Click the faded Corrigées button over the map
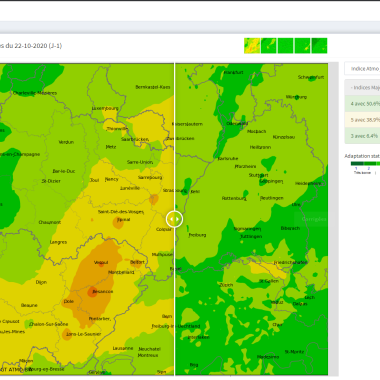Image resolution: width=380 pixels, height=380 pixels. pyautogui.click(x=314, y=219)
